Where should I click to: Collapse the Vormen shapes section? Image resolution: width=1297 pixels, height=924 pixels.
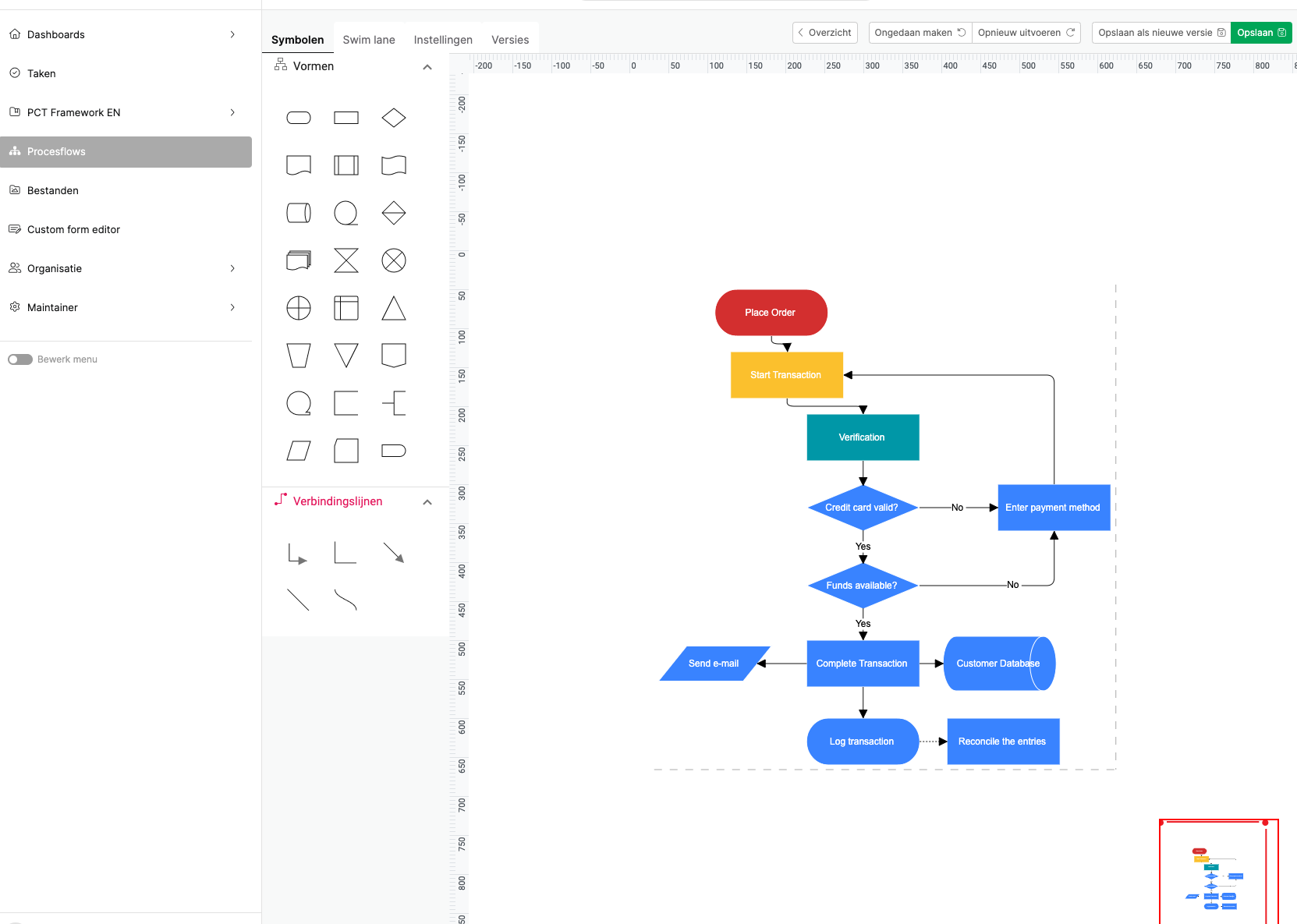(427, 67)
